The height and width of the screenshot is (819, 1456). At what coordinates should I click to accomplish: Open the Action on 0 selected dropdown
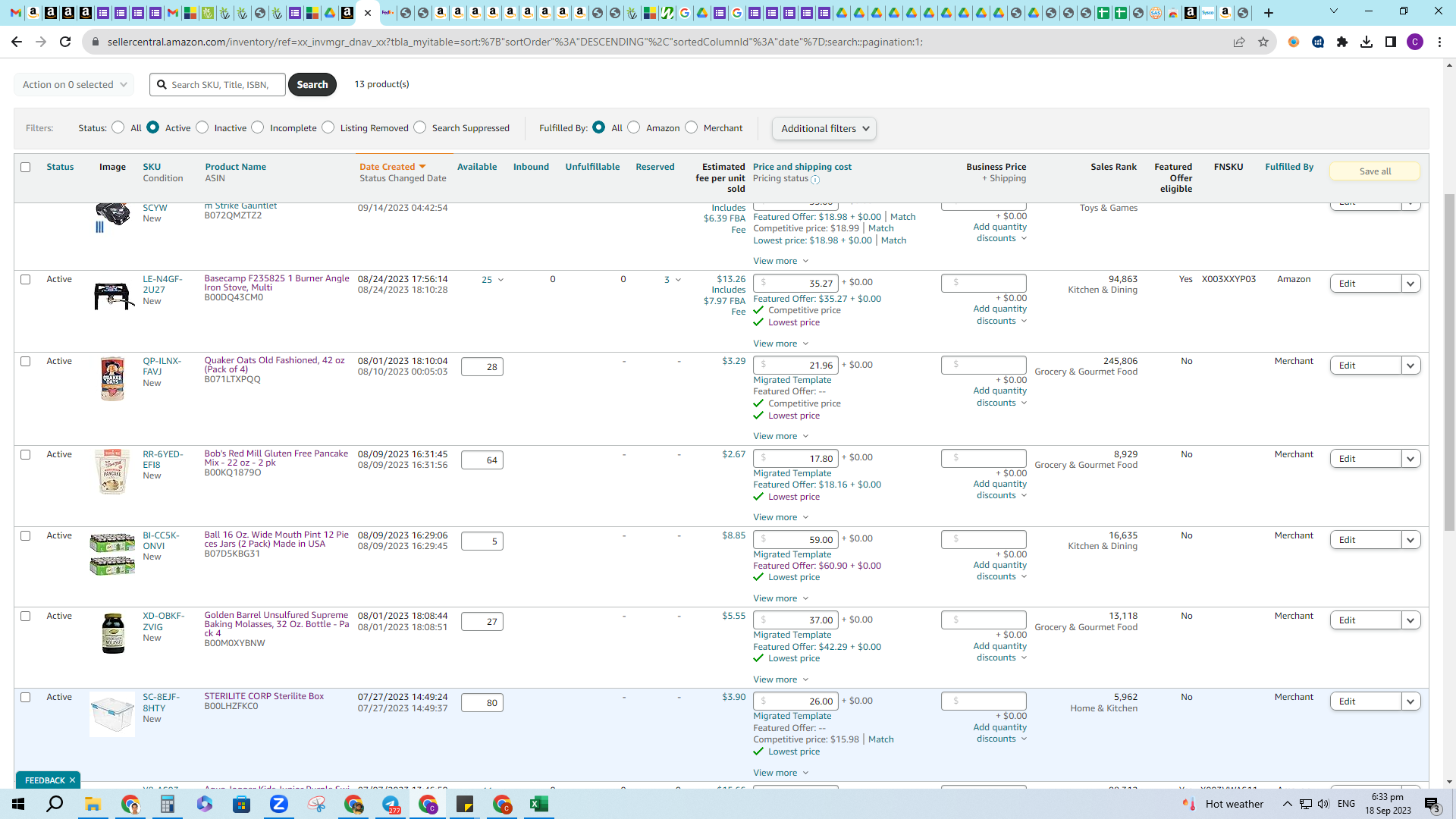(x=74, y=84)
